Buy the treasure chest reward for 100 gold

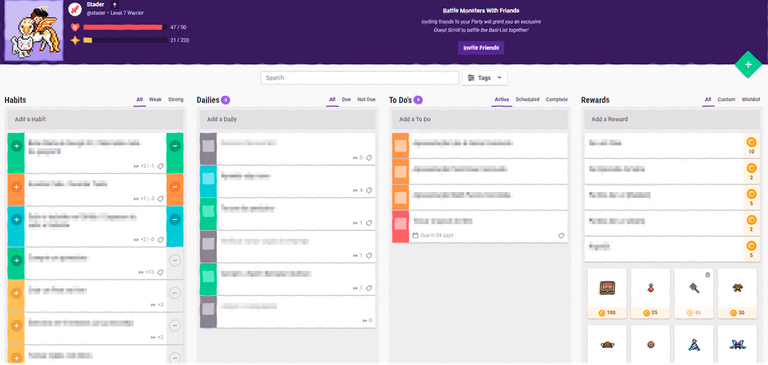click(606, 292)
